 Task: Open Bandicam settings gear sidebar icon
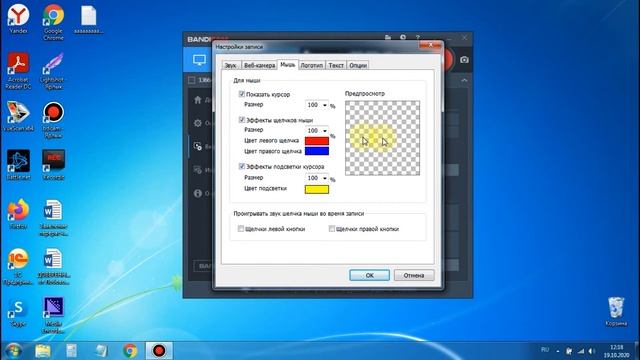[198, 123]
